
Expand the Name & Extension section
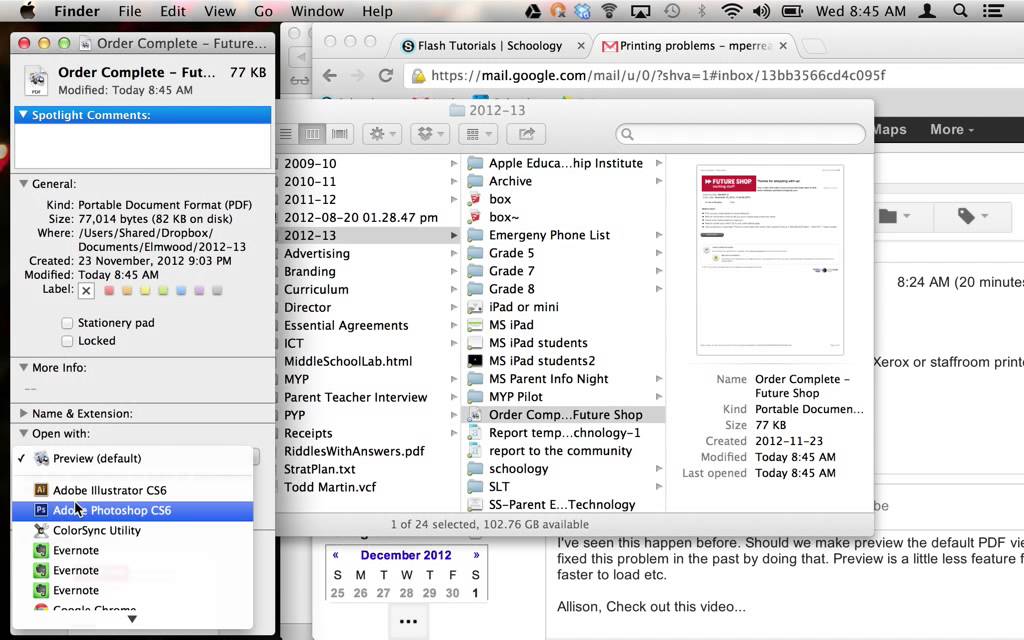tap(24, 413)
